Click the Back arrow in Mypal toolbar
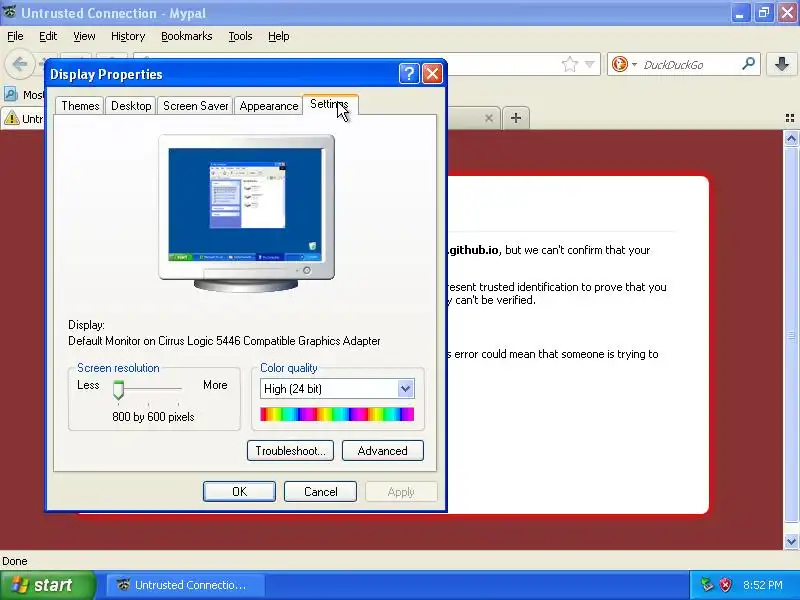 20,65
